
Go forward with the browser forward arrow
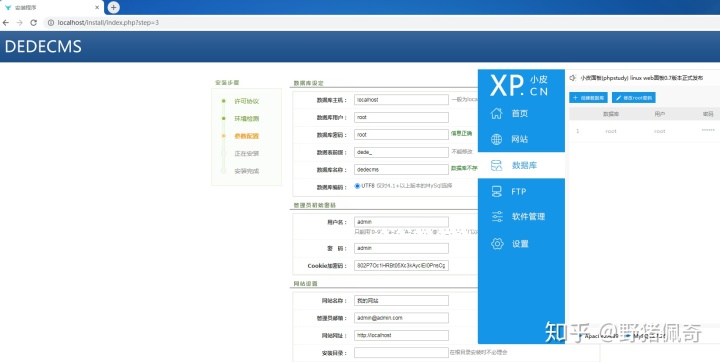pyautogui.click(x=19, y=23)
